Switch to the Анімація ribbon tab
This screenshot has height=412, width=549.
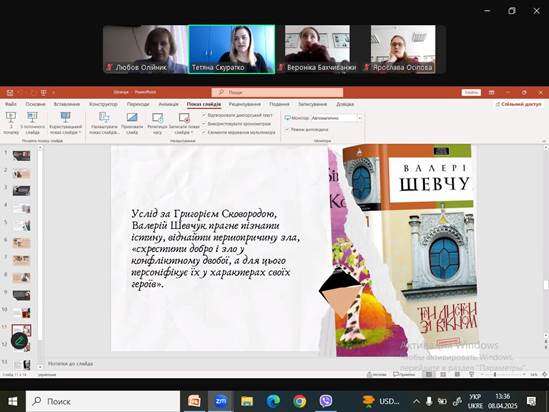click(168, 104)
